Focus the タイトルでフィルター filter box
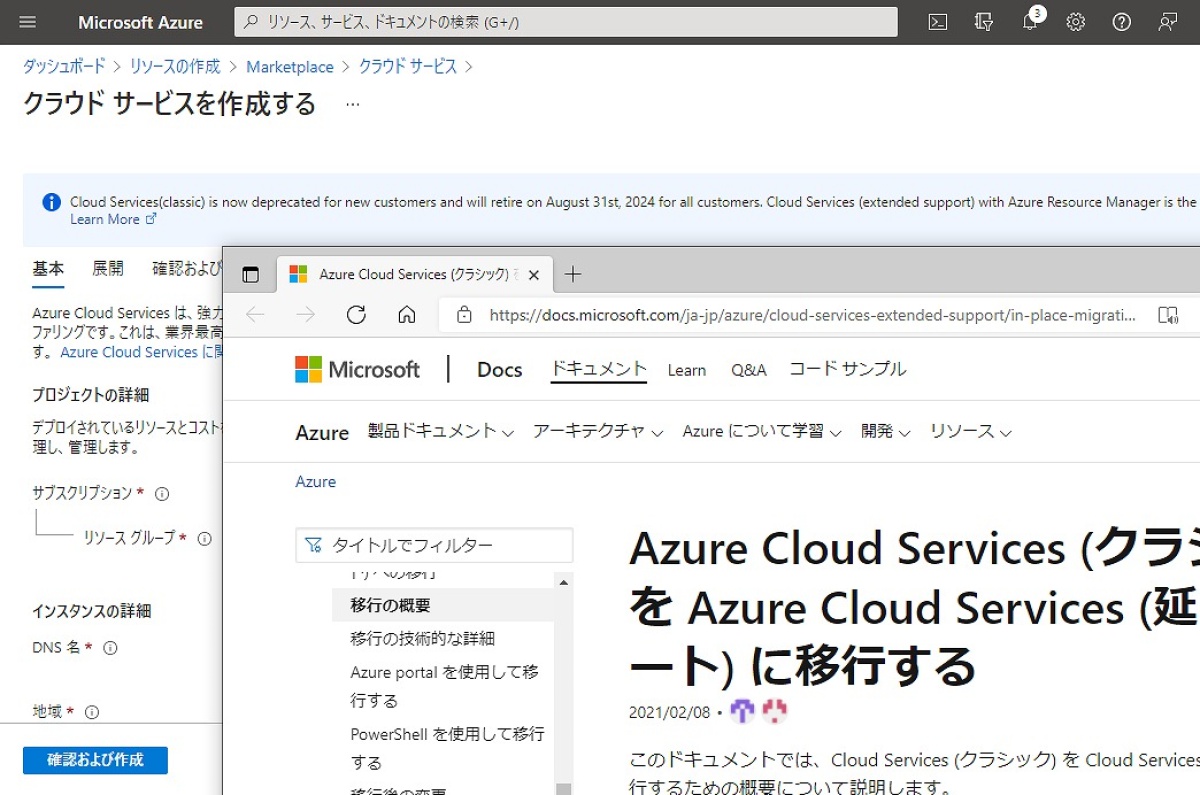The height and width of the screenshot is (795, 1200). tap(435, 546)
